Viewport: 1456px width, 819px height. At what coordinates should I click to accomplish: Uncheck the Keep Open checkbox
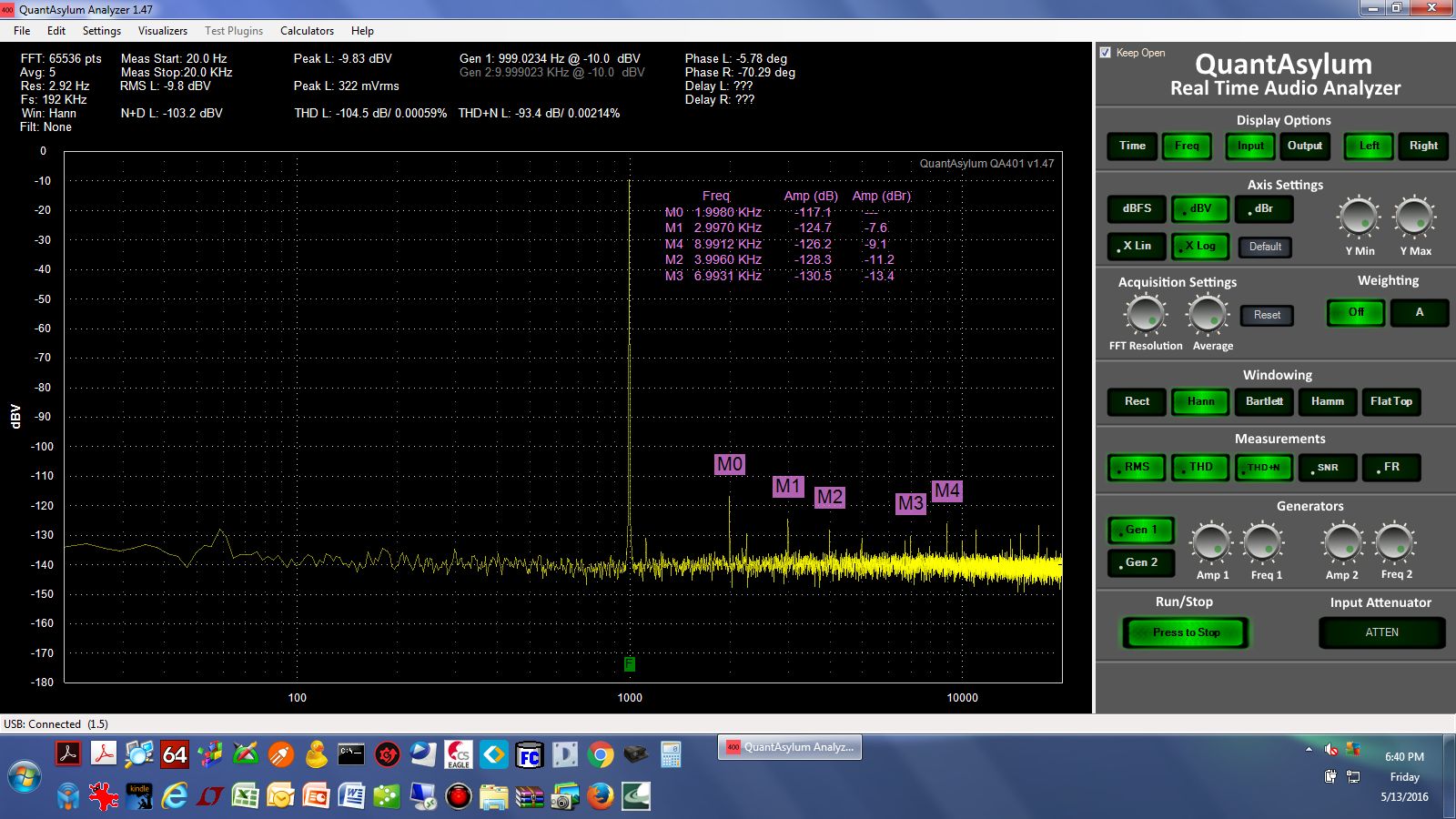(x=1105, y=53)
